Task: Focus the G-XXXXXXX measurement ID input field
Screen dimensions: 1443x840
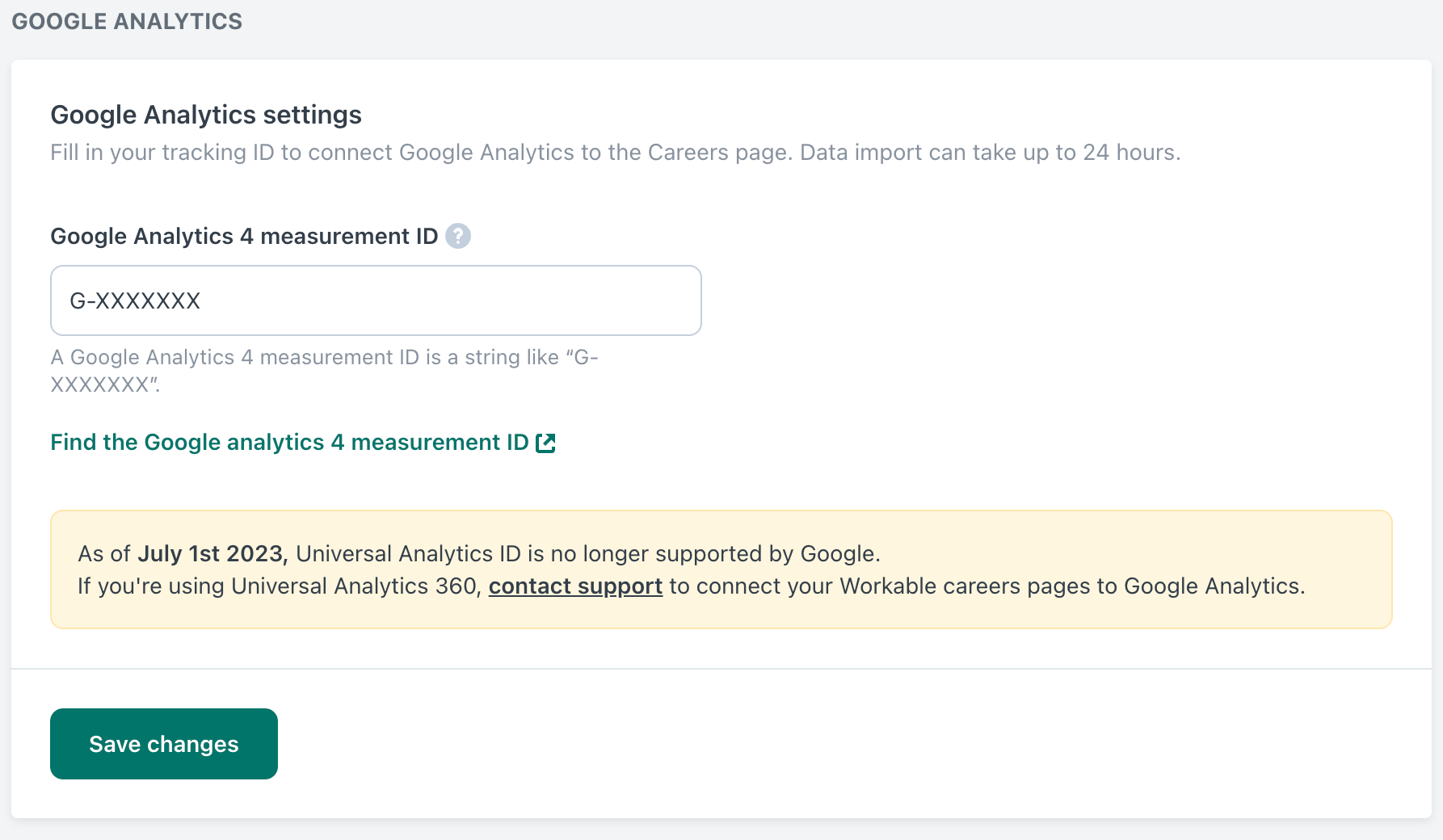Action: coord(376,300)
